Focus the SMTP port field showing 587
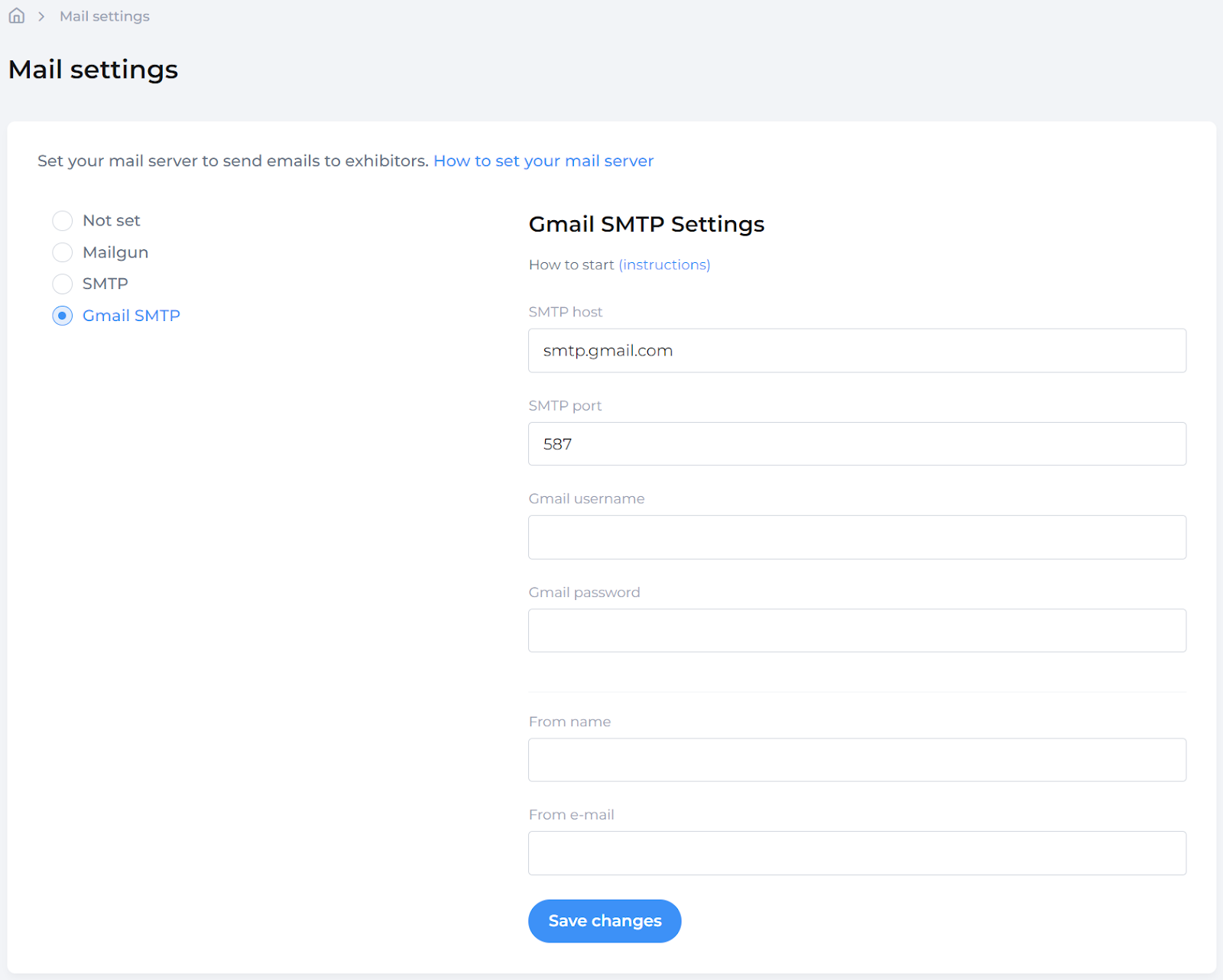The height and width of the screenshot is (980, 1223). pyautogui.click(x=857, y=444)
